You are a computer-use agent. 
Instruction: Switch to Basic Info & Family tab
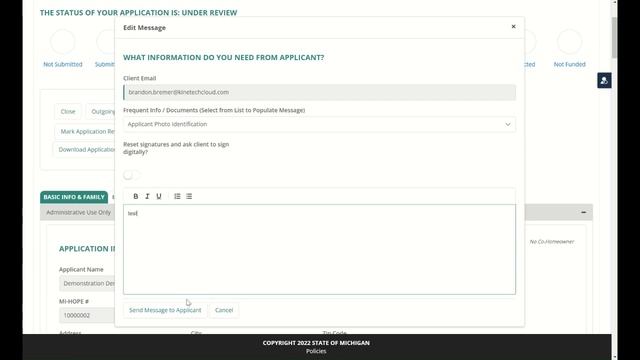tap(74, 197)
